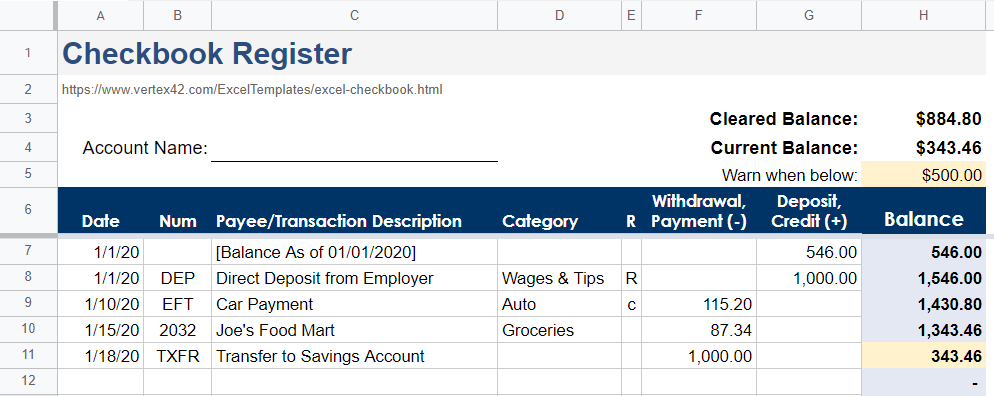Screen dimensions: 994x396
Task: Select column C header
Action: tap(354, 15)
